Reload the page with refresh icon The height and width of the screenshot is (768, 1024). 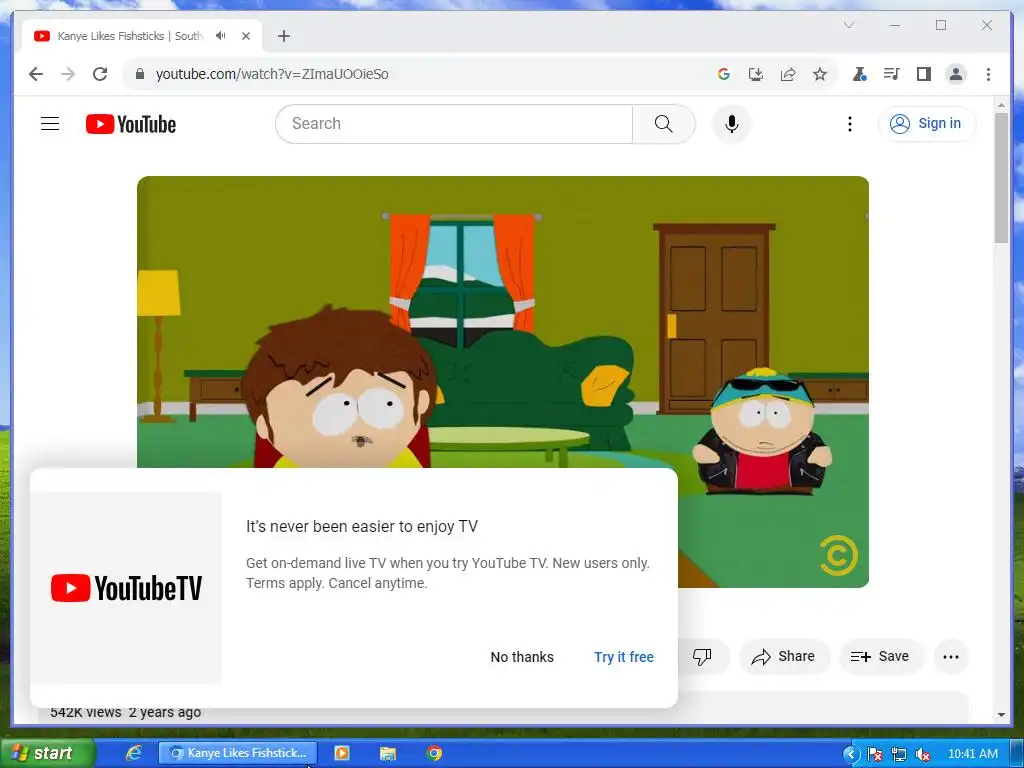(x=100, y=74)
